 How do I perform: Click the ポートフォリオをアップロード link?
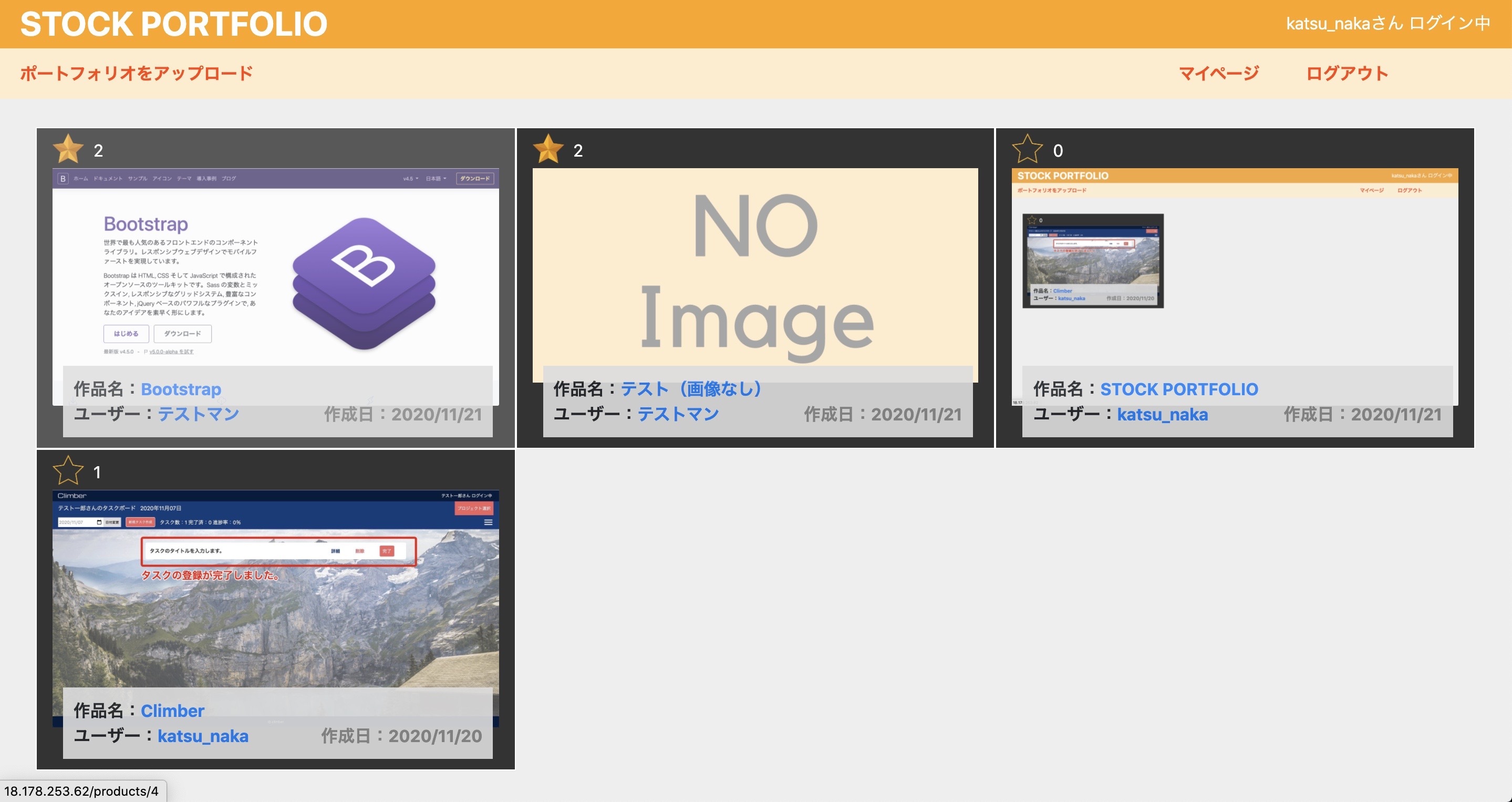pyautogui.click(x=136, y=73)
